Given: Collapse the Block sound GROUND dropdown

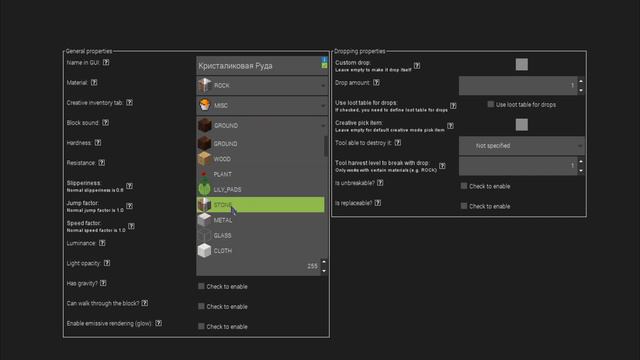Looking at the screenshot, I should [262, 126].
